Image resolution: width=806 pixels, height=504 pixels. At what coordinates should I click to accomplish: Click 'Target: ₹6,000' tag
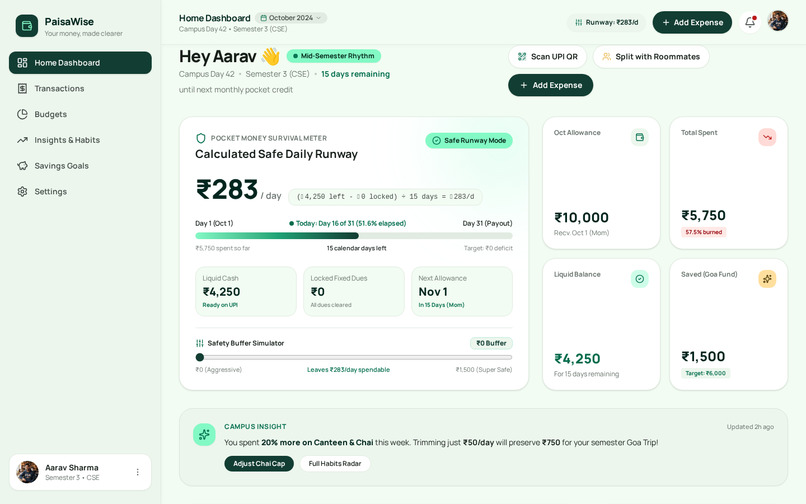pos(705,373)
